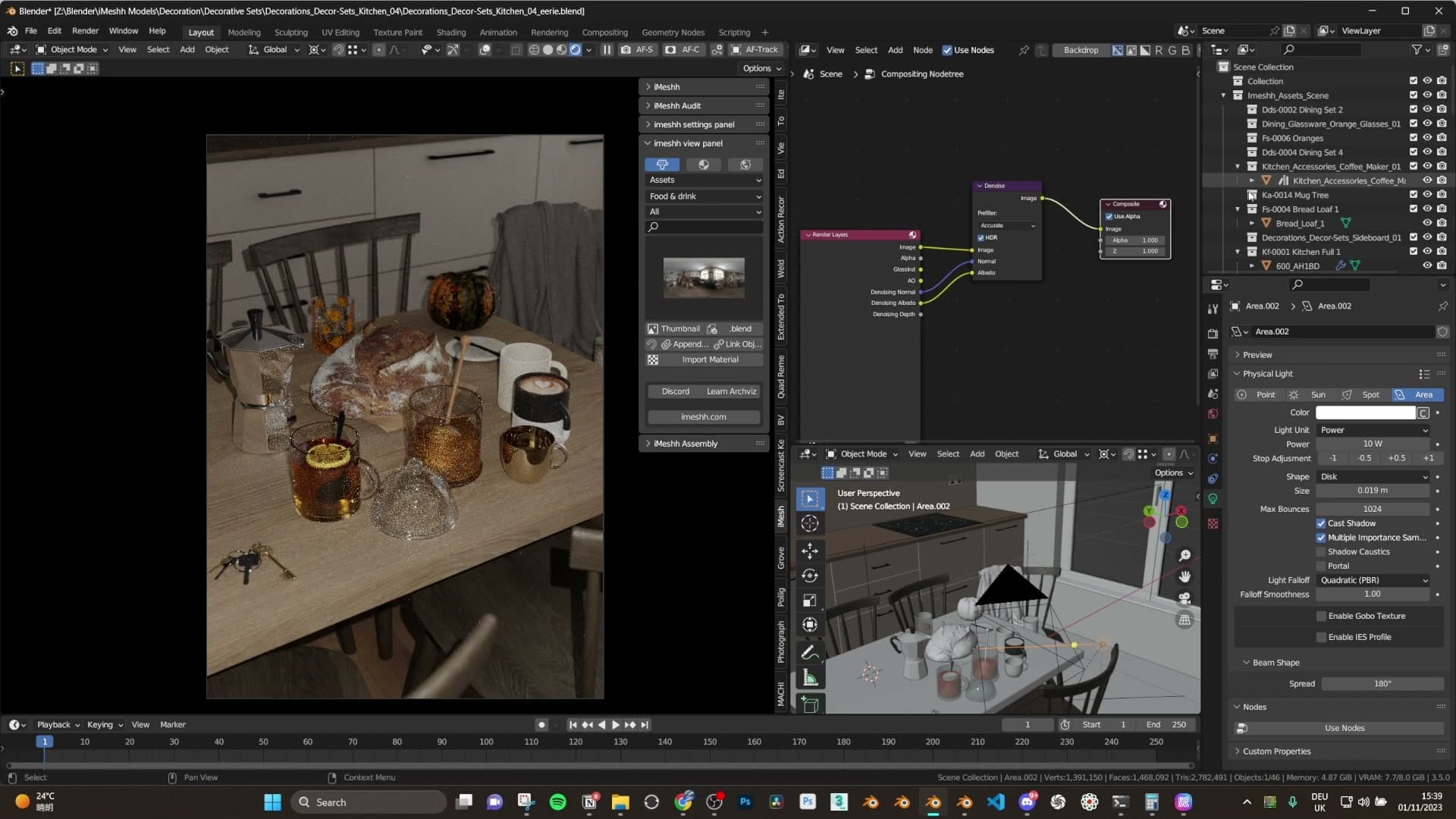Enable the Shadow Caustics checkbox

[x=1321, y=552]
